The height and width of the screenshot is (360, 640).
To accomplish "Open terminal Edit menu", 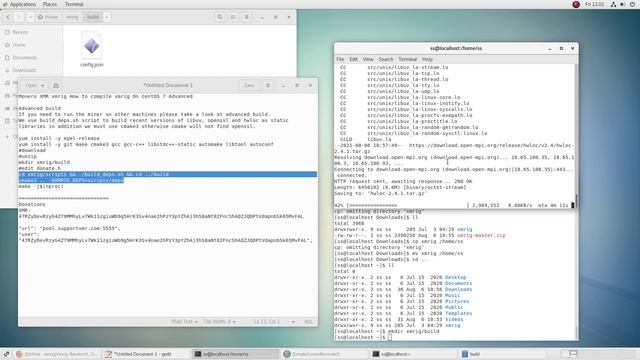I will click(353, 59).
